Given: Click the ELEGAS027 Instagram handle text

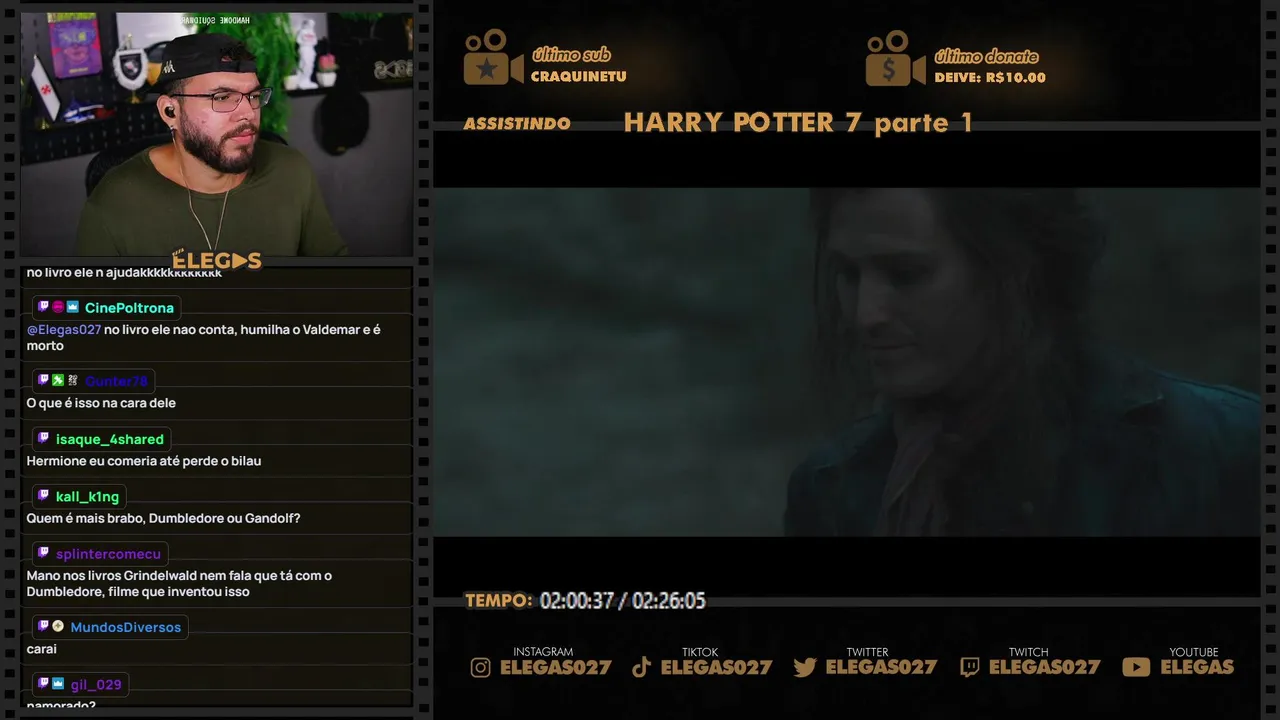Looking at the screenshot, I should (x=555, y=667).
